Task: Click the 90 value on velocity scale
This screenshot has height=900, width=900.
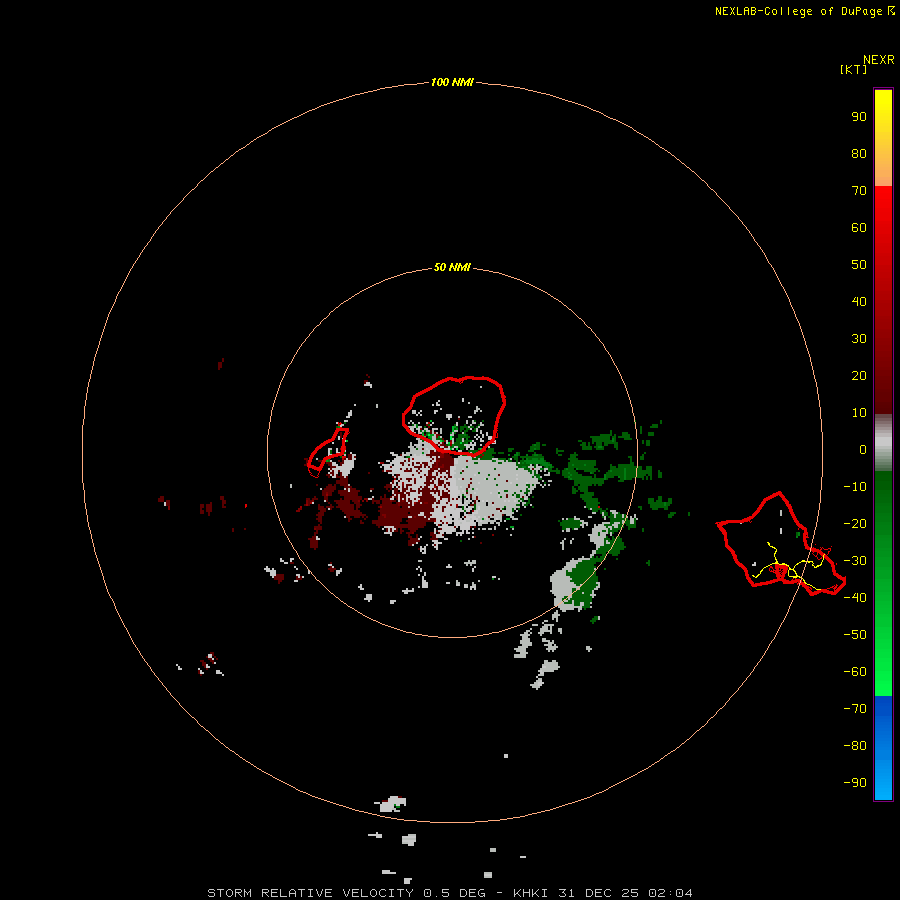Action: [859, 117]
